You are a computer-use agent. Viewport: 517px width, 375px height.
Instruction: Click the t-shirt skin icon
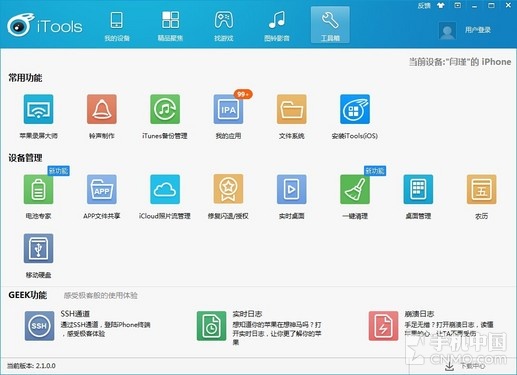[x=441, y=6]
